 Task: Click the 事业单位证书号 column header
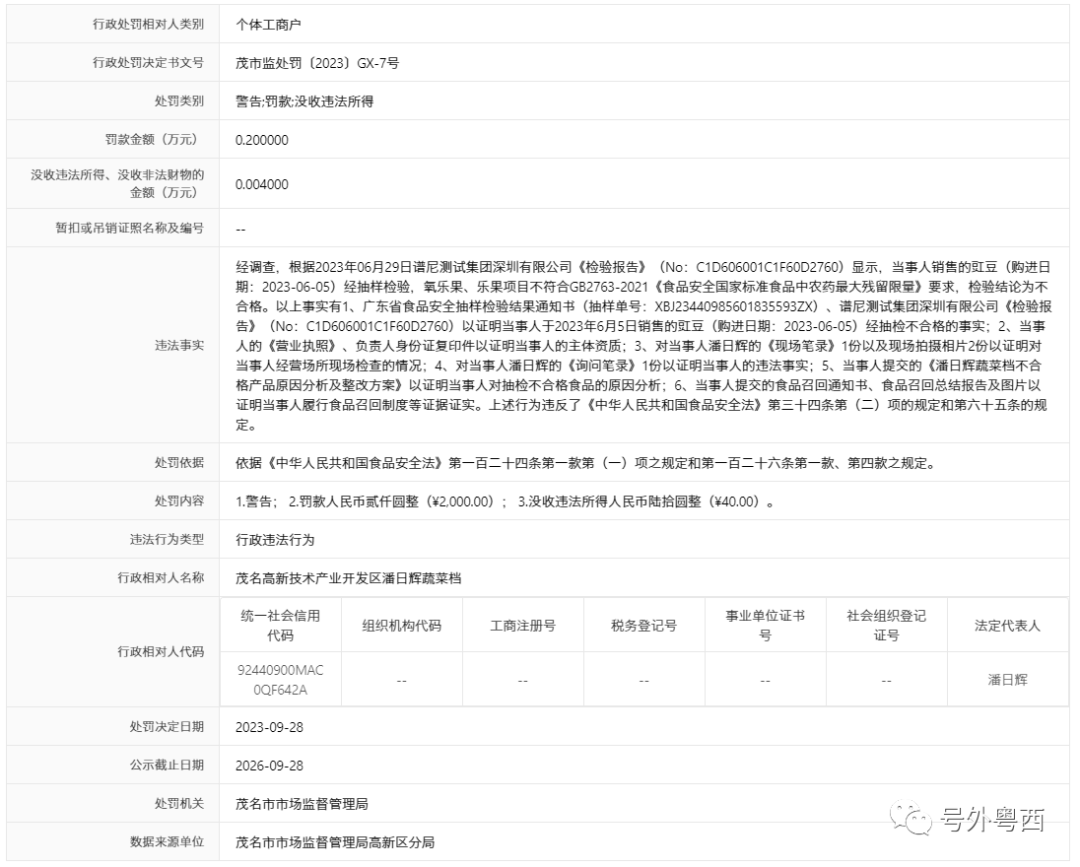click(x=765, y=625)
